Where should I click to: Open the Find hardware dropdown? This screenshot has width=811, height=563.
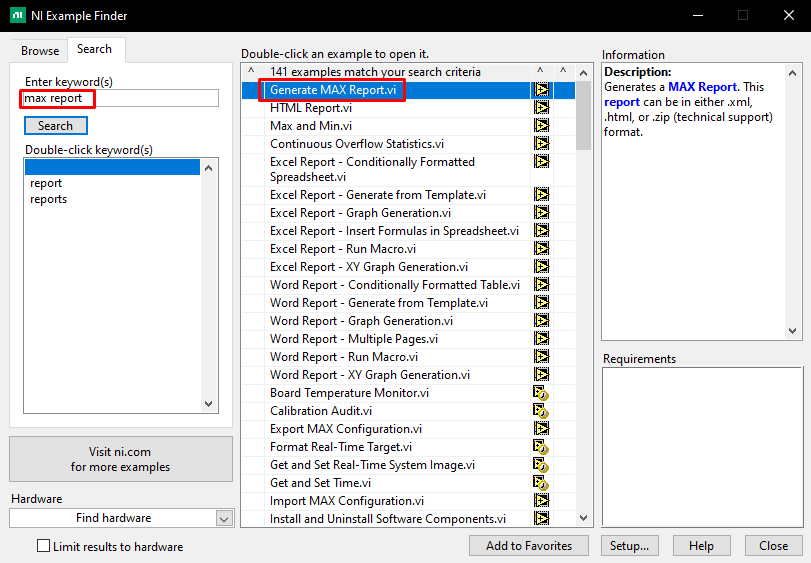click(224, 519)
